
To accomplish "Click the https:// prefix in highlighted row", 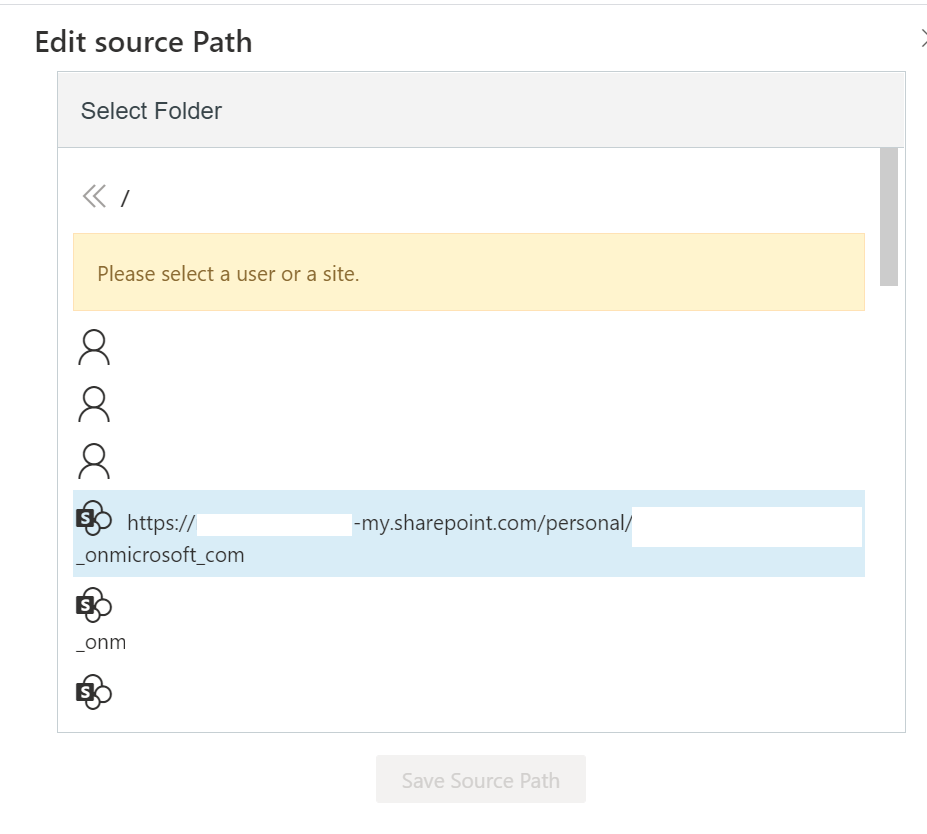I will [161, 523].
